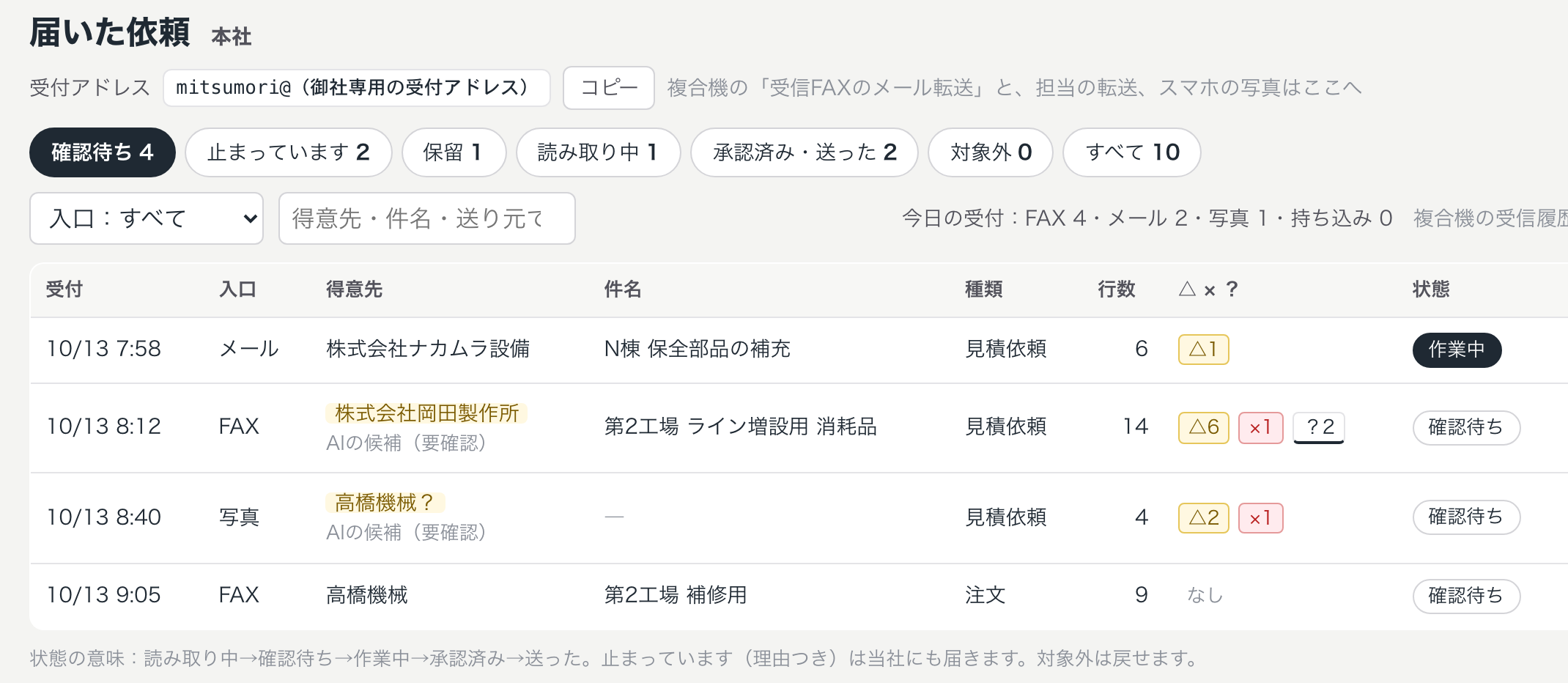The width and height of the screenshot is (1568, 683).
Task: Click the highlighted 株式会社岡田製作所 customer candidate
Action: 426,413
